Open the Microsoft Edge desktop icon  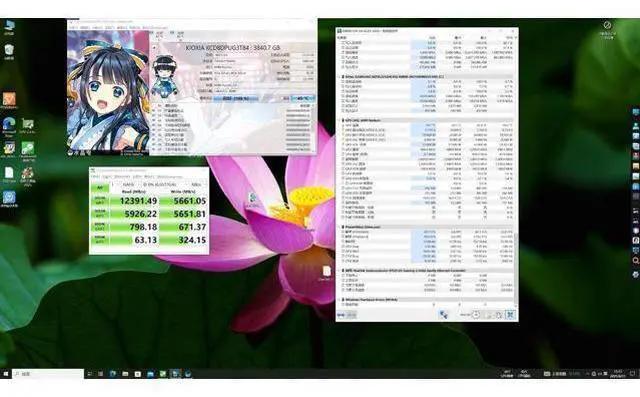pyautogui.click(x=9, y=125)
